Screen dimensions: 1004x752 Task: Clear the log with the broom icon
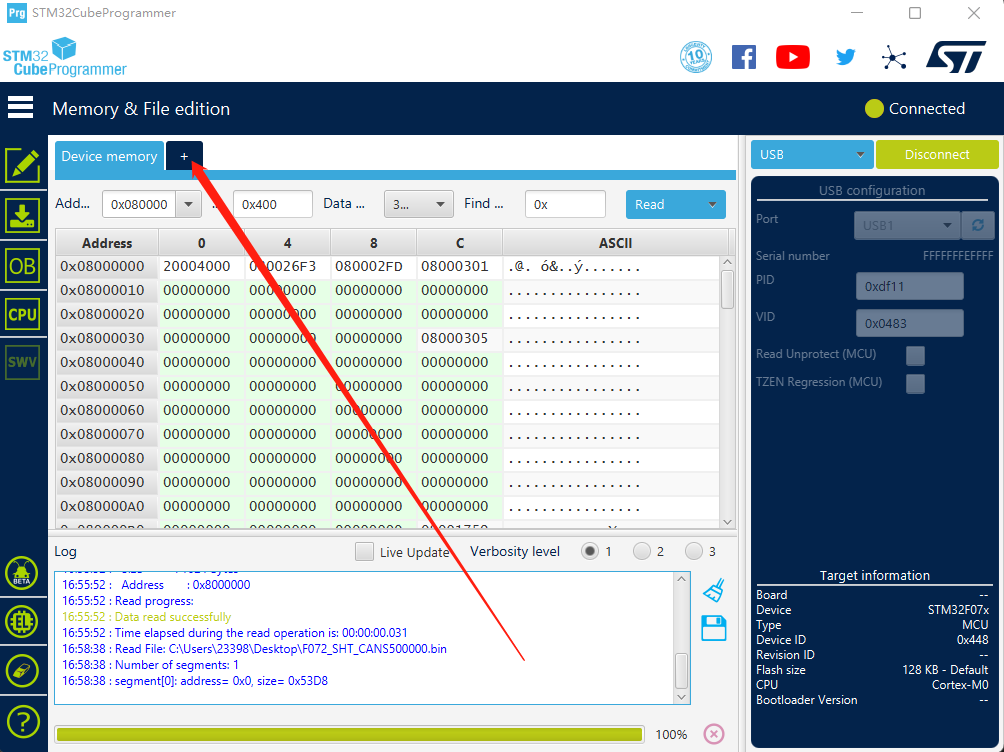(x=714, y=591)
